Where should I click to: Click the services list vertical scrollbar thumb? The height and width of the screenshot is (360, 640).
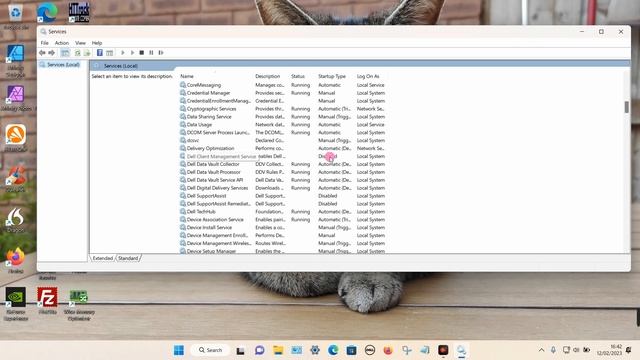point(627,107)
